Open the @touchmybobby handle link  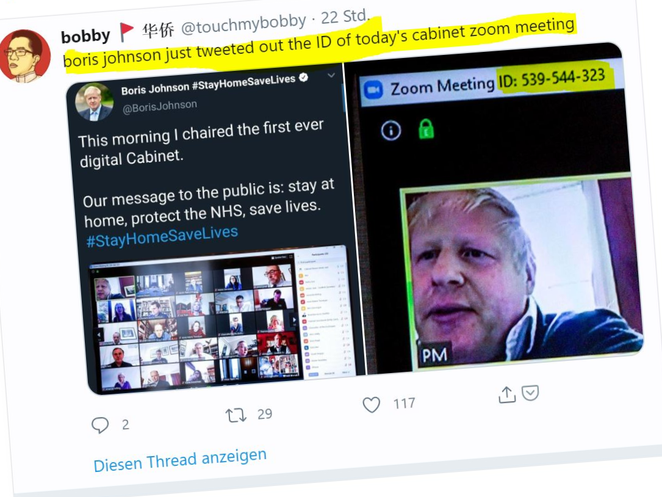pyautogui.click(x=244, y=24)
